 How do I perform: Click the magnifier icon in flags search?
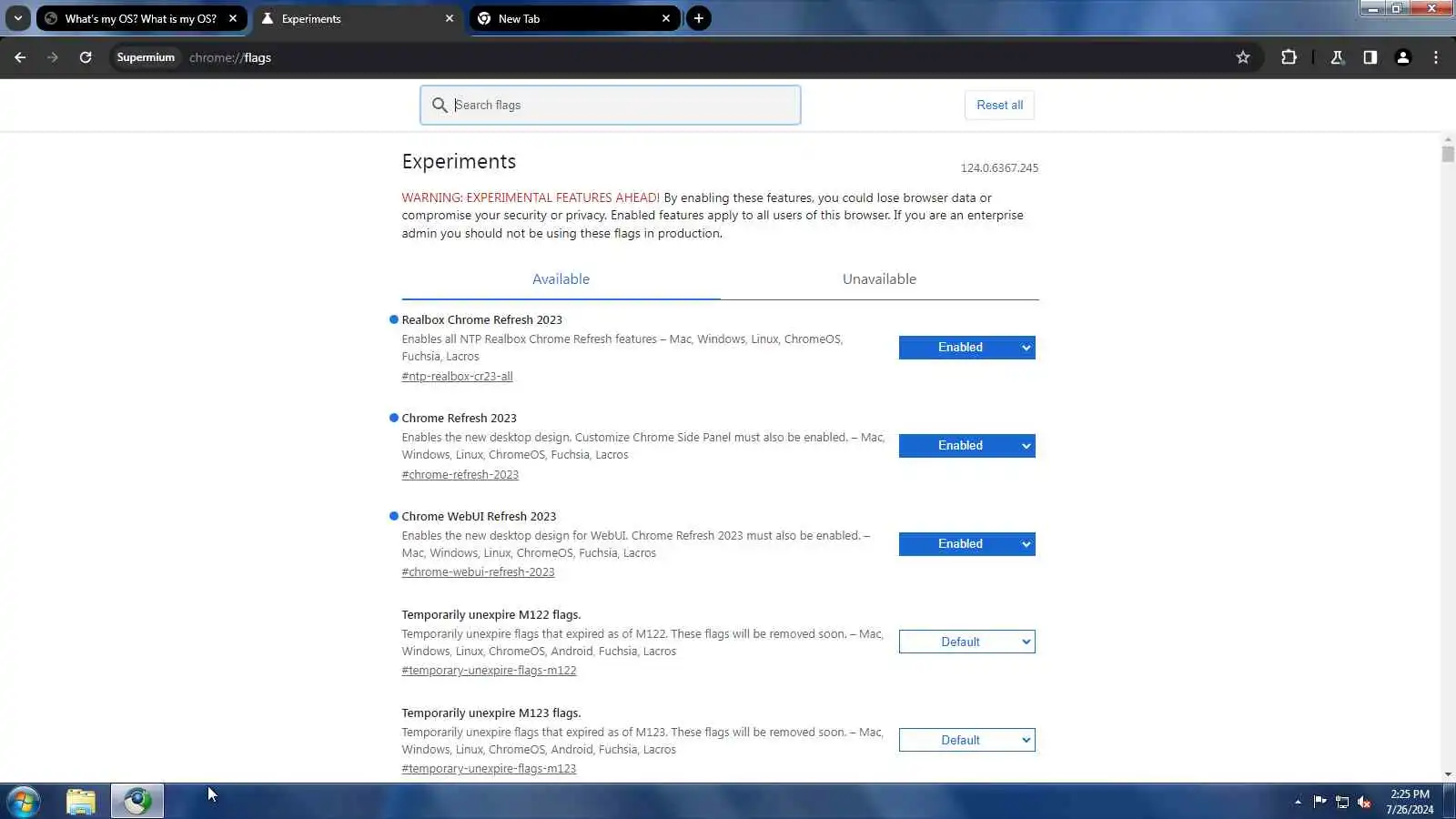point(440,106)
